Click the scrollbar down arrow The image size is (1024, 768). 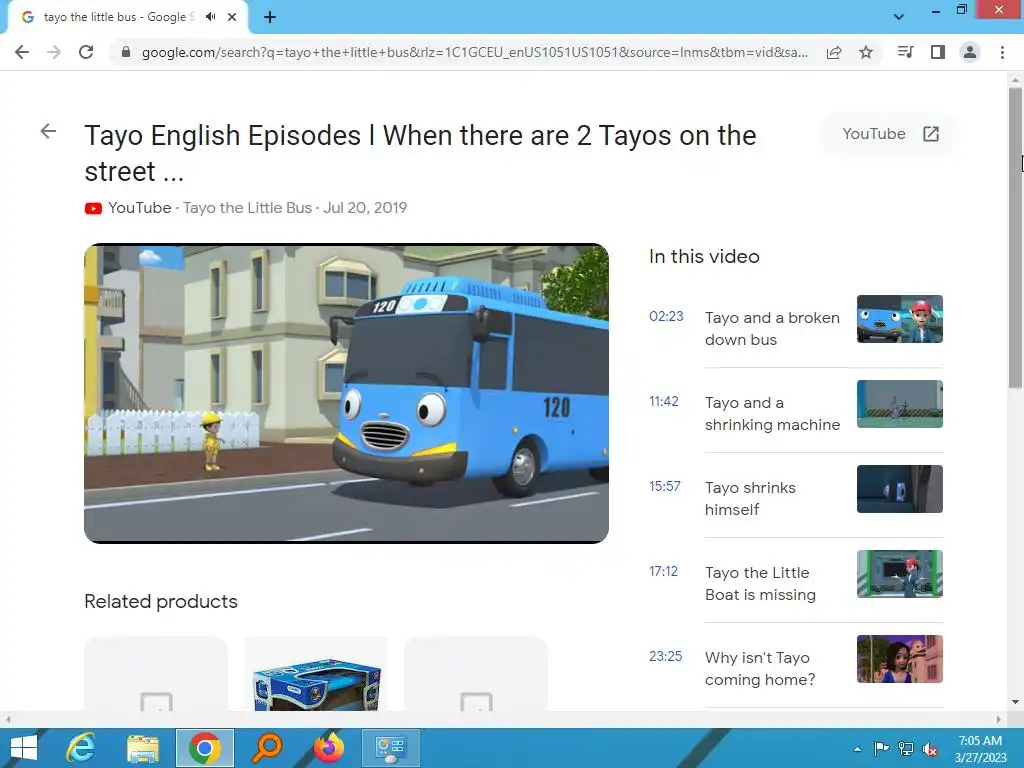click(x=1016, y=702)
